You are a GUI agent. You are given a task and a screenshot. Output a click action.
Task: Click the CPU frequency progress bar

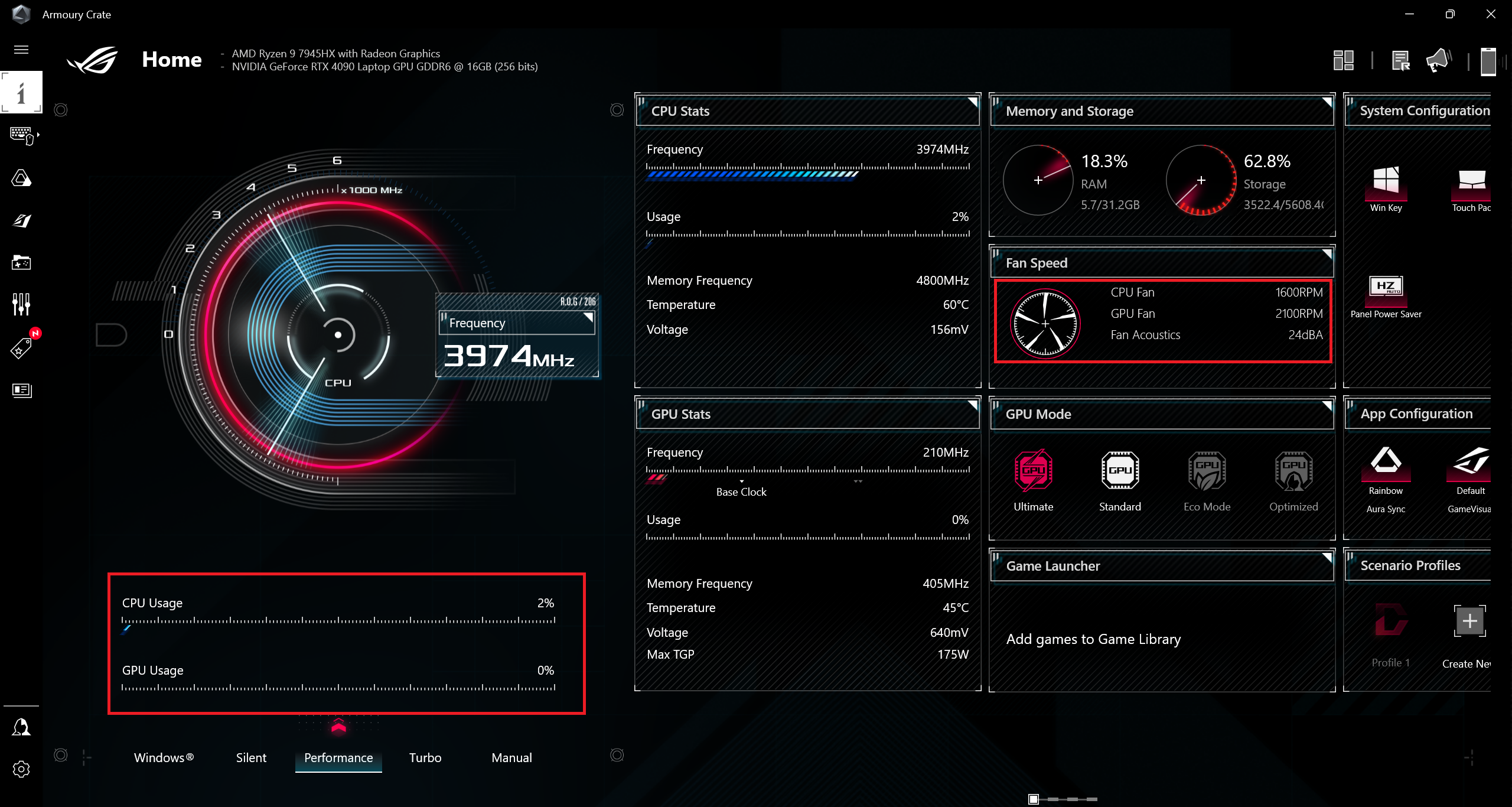tap(808, 171)
